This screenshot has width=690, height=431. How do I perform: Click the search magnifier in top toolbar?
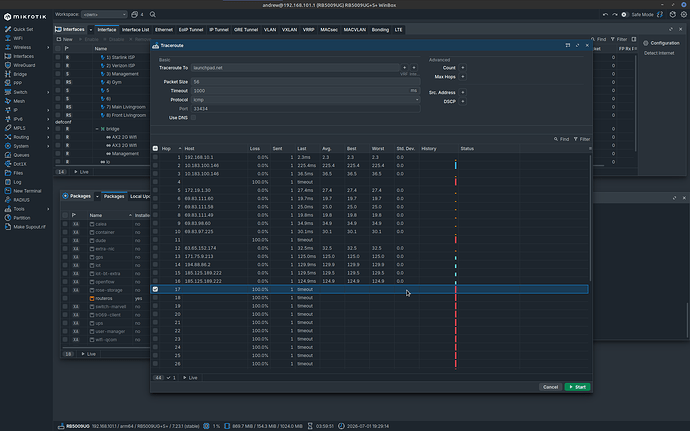point(153,15)
